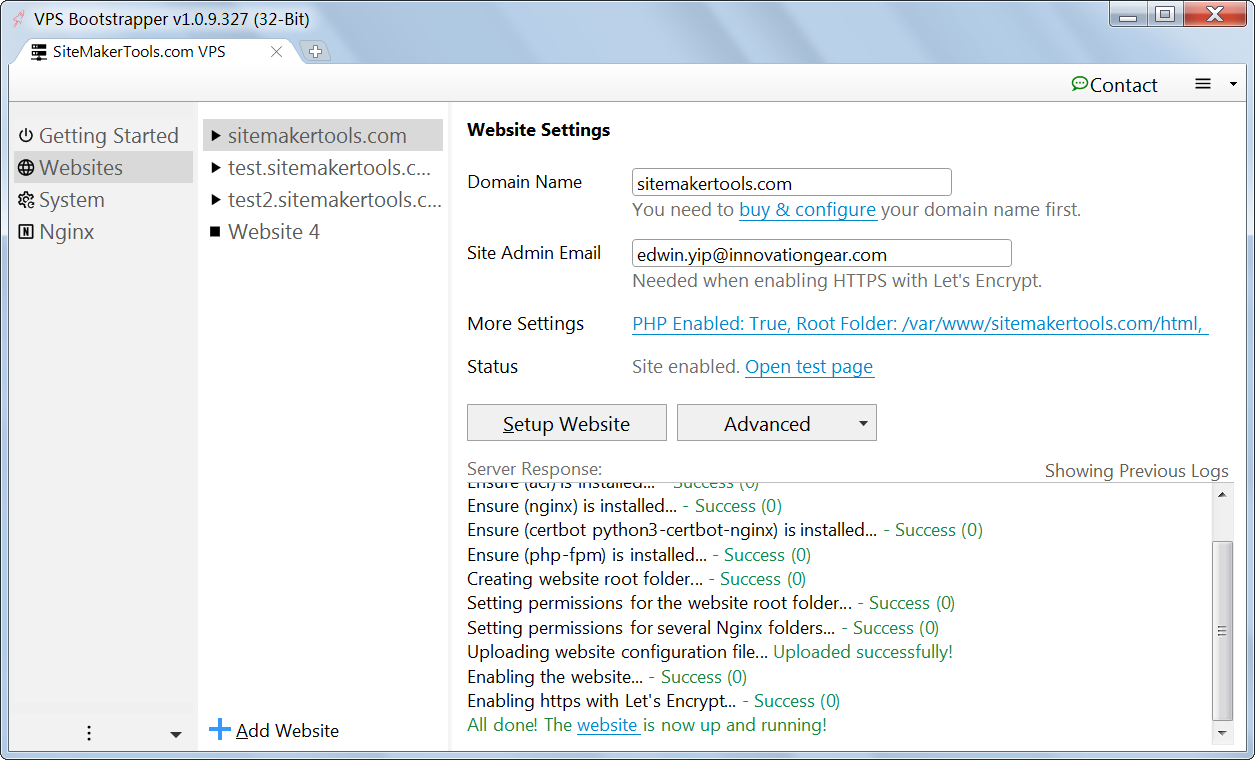Screen dimensions: 1255x760
Task: Open the website test page link
Action: click(x=808, y=367)
